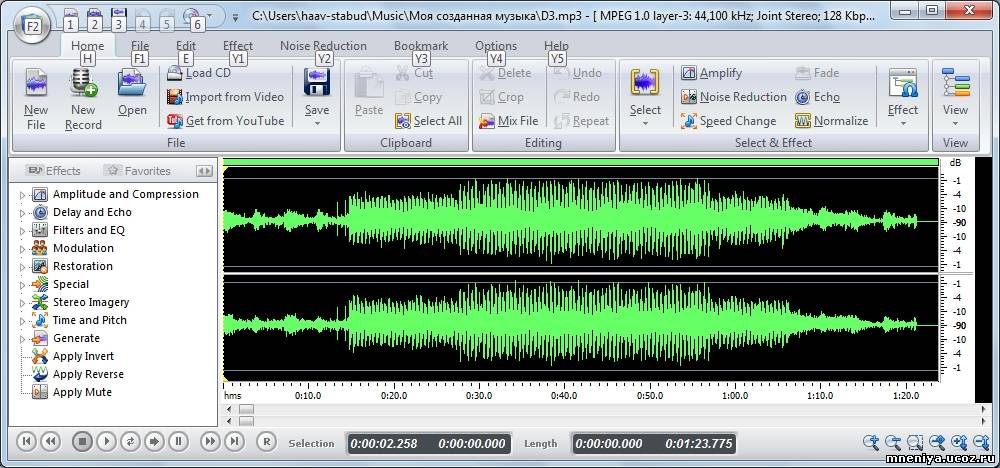Click the View icon in ribbon

pyautogui.click(x=955, y=83)
